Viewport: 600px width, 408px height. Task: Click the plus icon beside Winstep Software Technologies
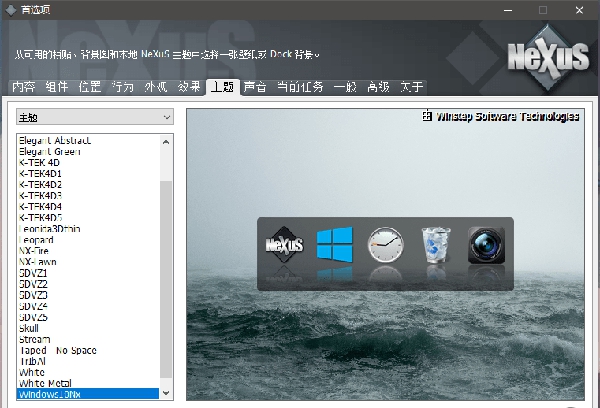[x=427, y=116]
